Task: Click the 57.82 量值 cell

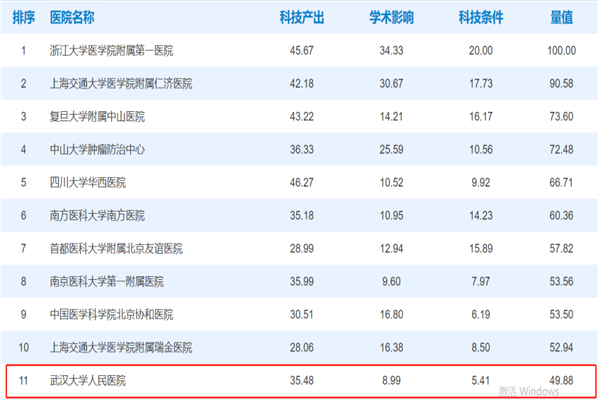Action: click(561, 248)
